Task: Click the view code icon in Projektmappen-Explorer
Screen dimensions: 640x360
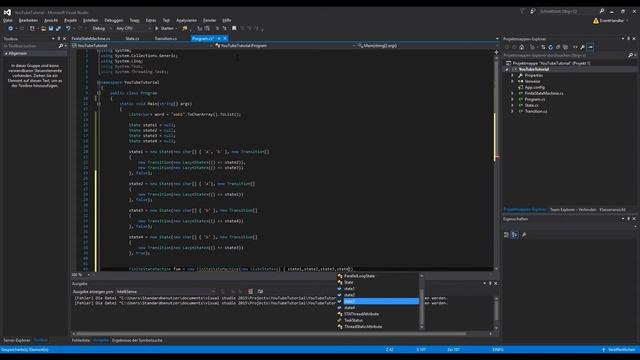Action: coord(575,47)
